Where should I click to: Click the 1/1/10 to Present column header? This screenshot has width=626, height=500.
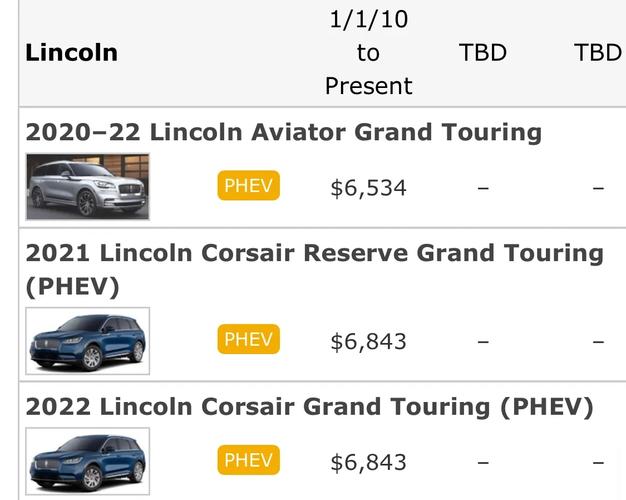click(368, 52)
